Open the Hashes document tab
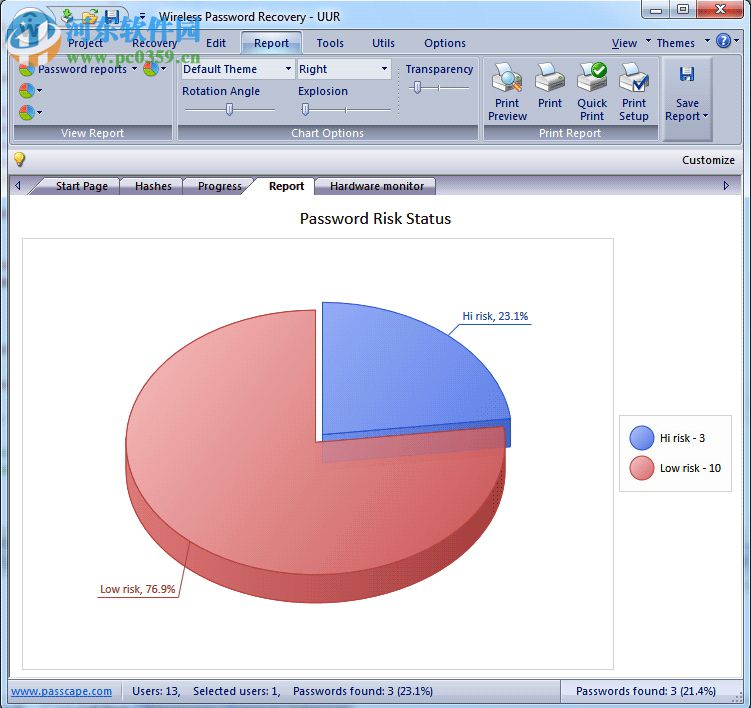This screenshot has height=708, width=751. point(153,186)
